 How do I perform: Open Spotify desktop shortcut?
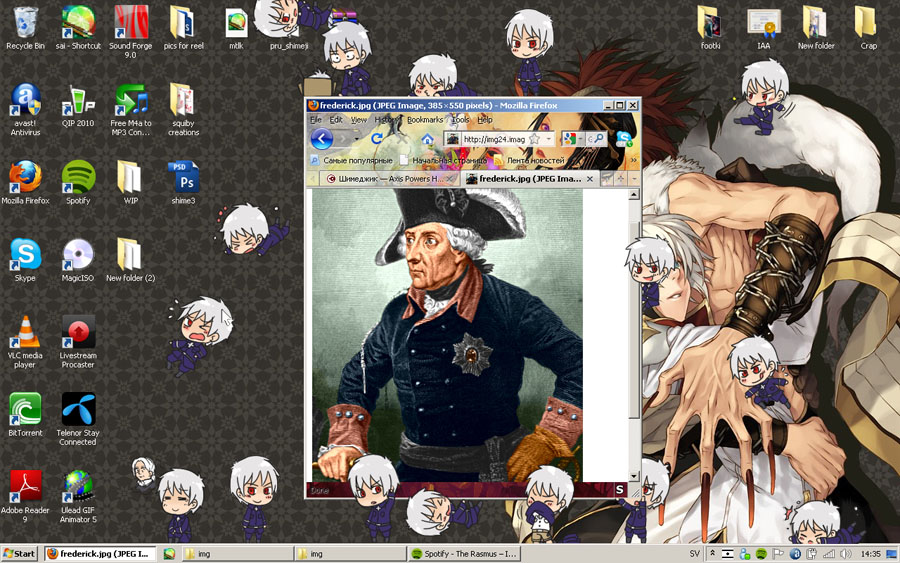78,182
